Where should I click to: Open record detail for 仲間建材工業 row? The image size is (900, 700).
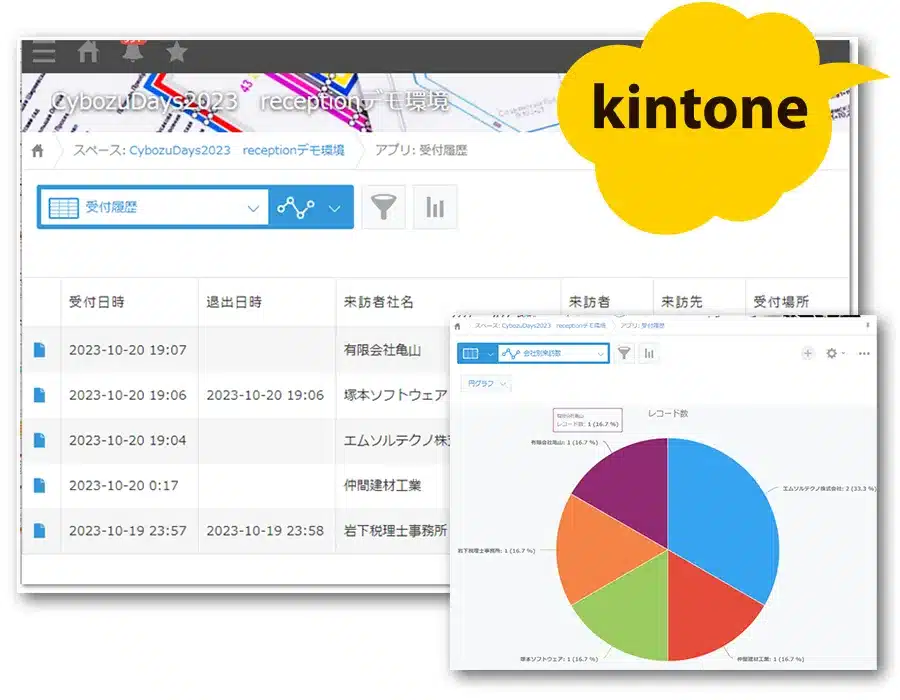pos(40,485)
